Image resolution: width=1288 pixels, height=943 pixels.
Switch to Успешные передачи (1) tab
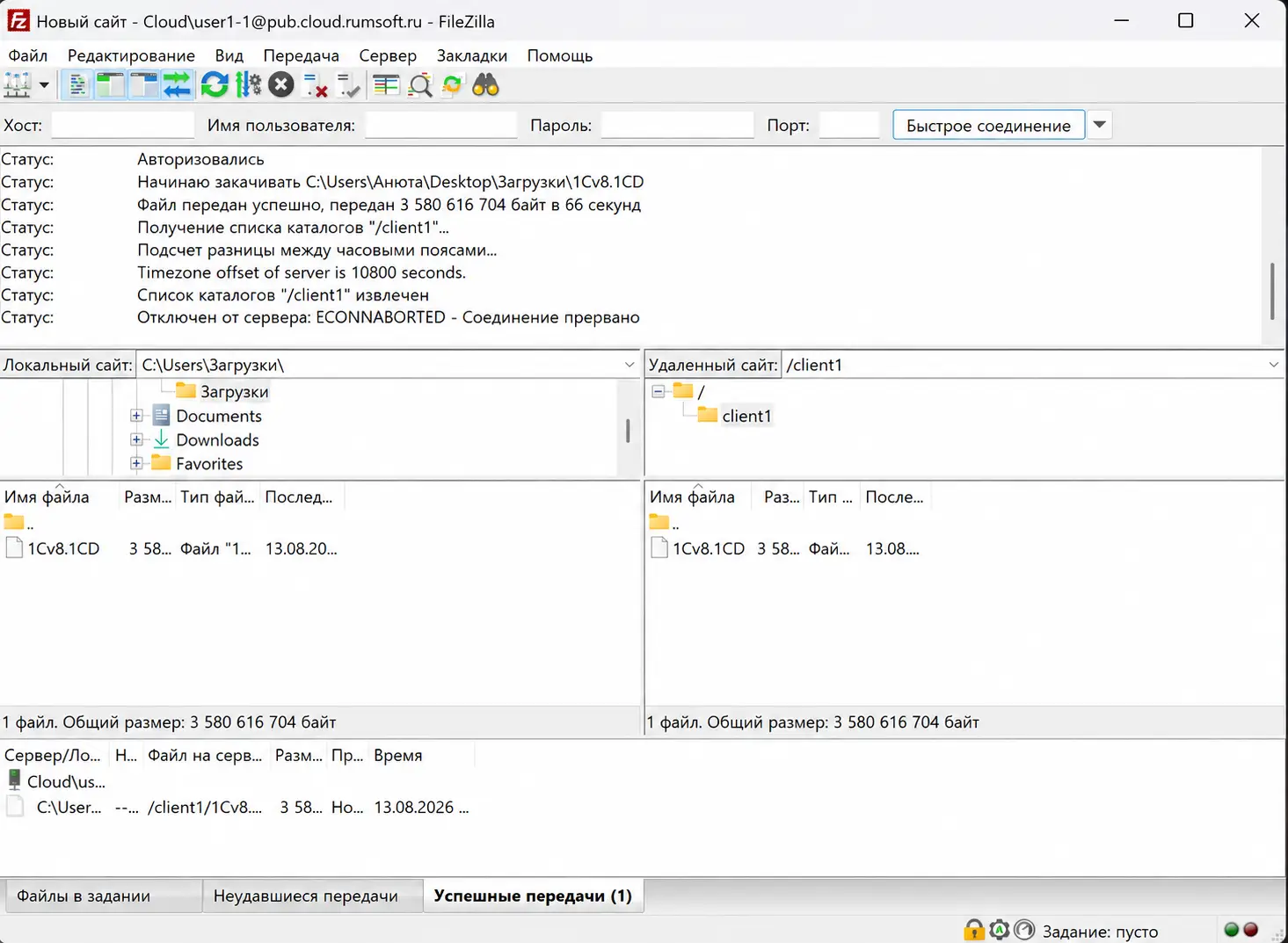(533, 896)
